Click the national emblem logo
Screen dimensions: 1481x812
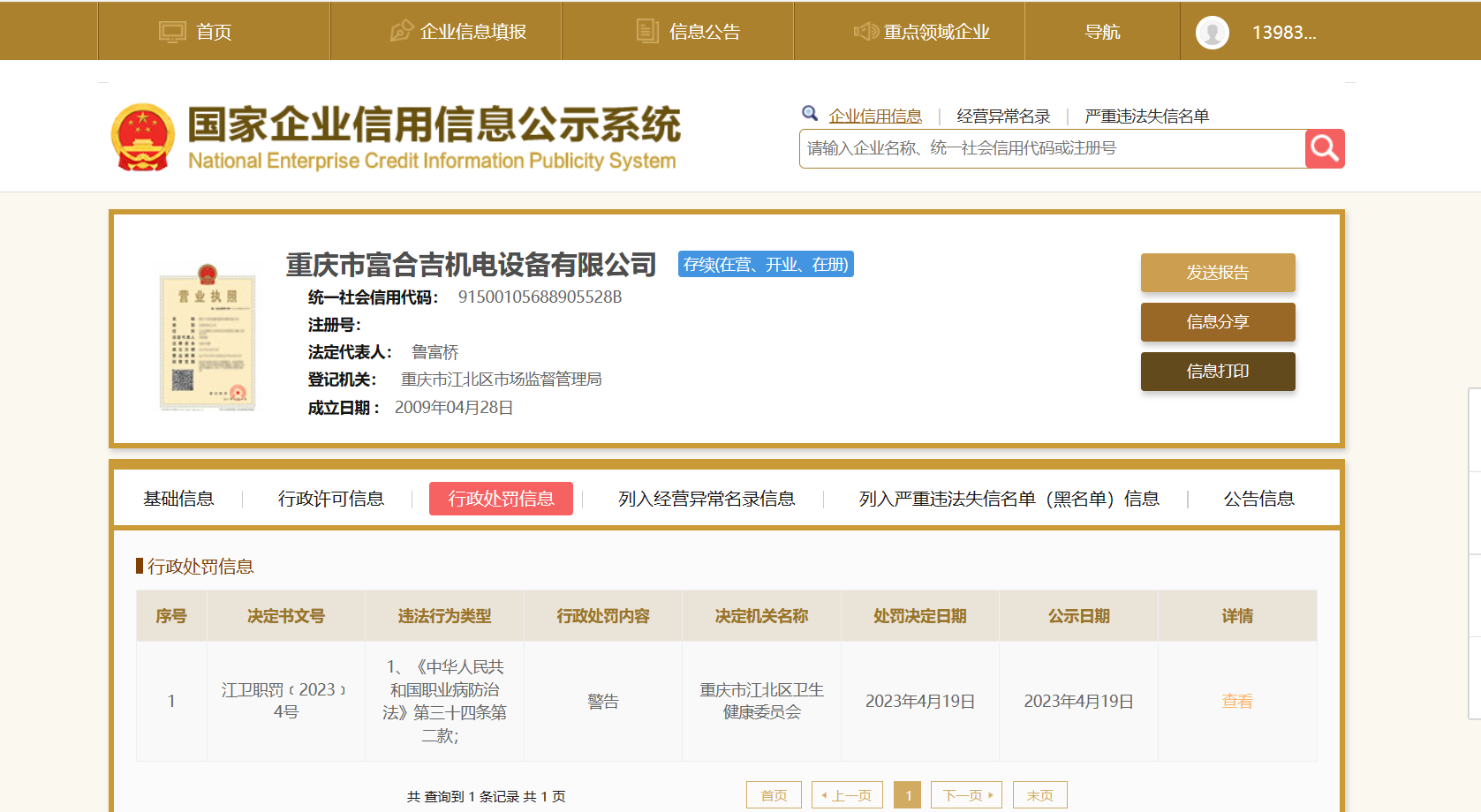click(143, 138)
